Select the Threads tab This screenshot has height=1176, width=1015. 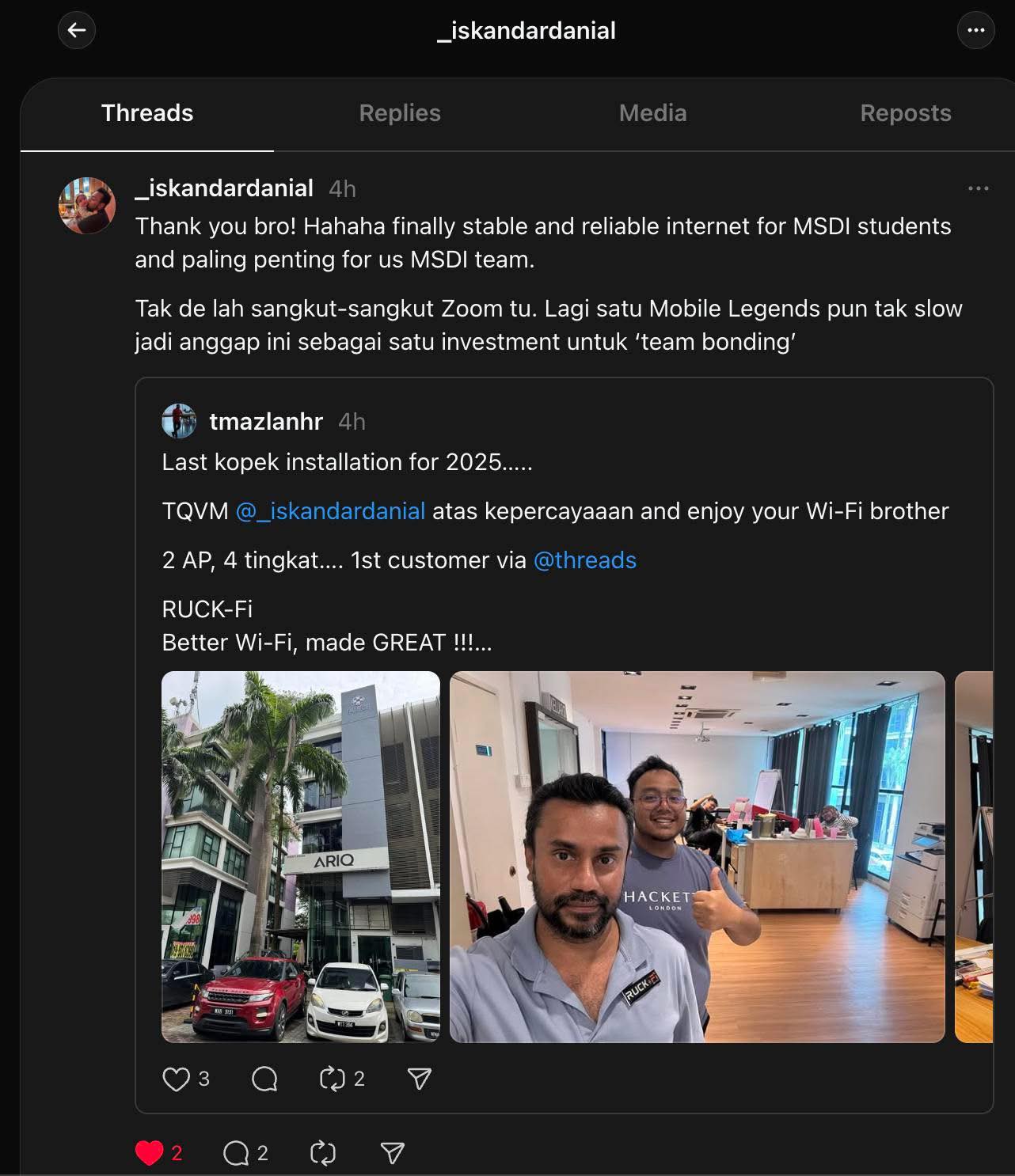tap(147, 113)
